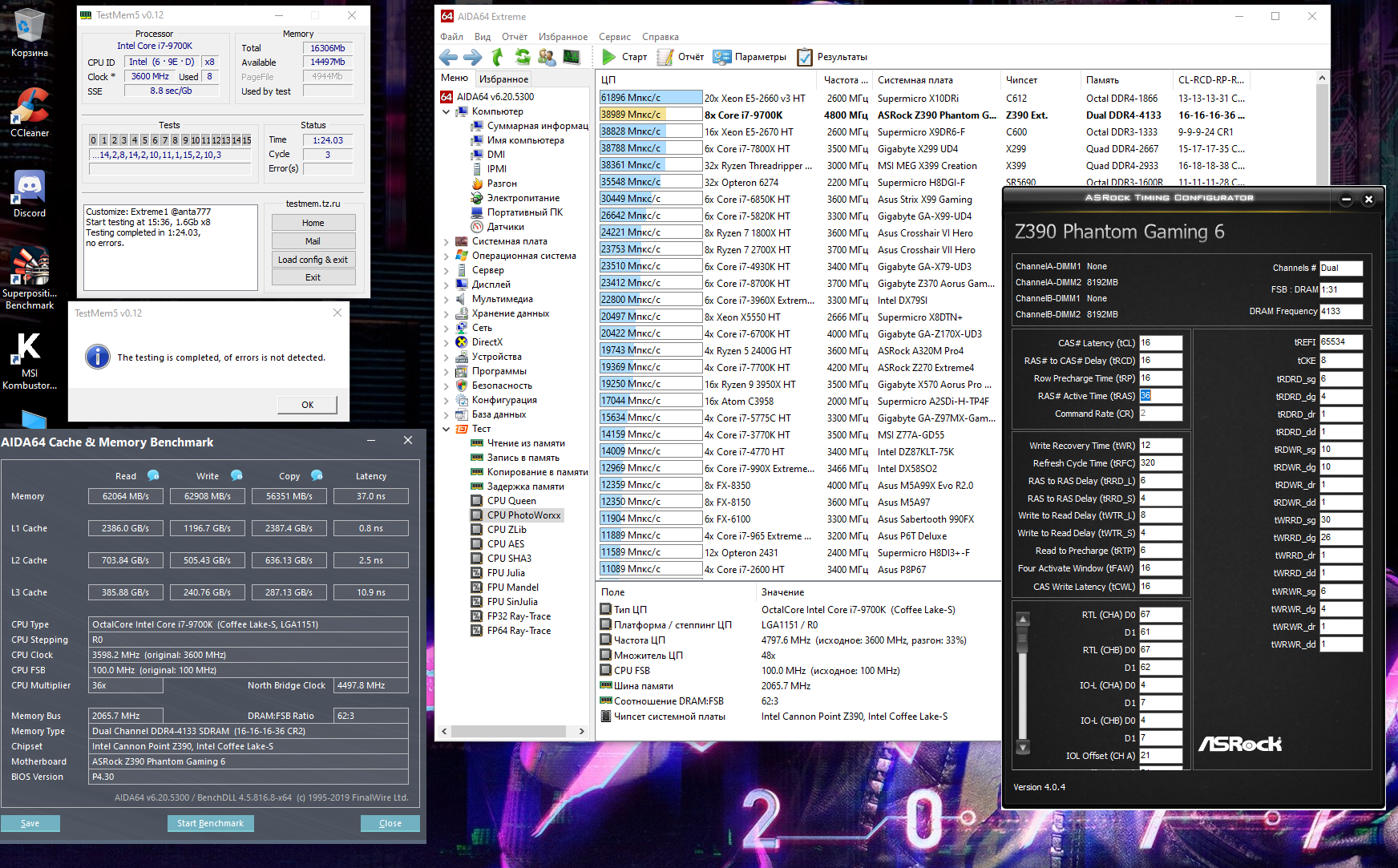Click OK in the TestMem5 completion dialog
This screenshot has width=1398, height=868.
click(x=308, y=405)
